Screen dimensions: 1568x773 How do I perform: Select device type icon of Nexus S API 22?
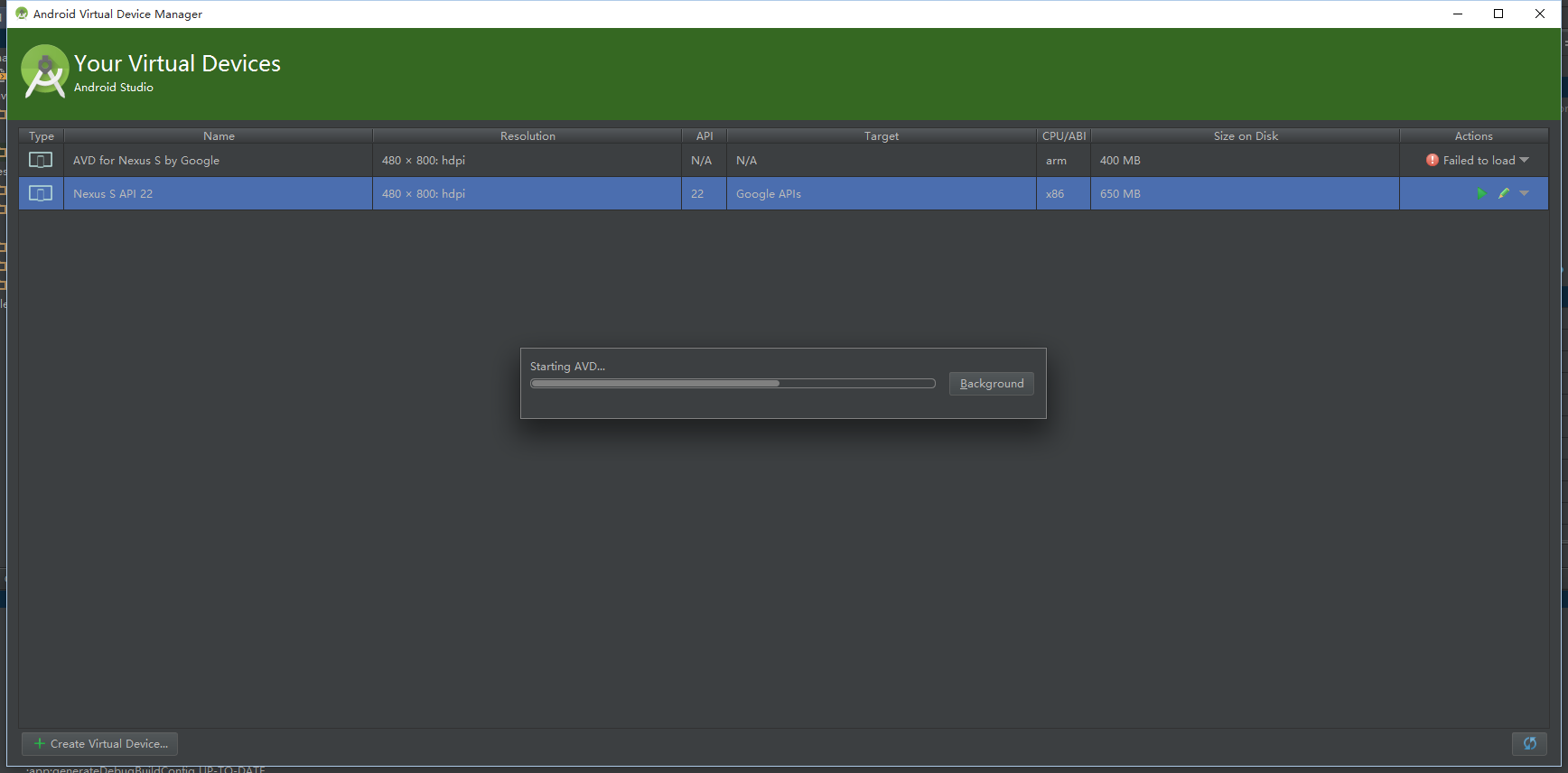click(x=41, y=193)
